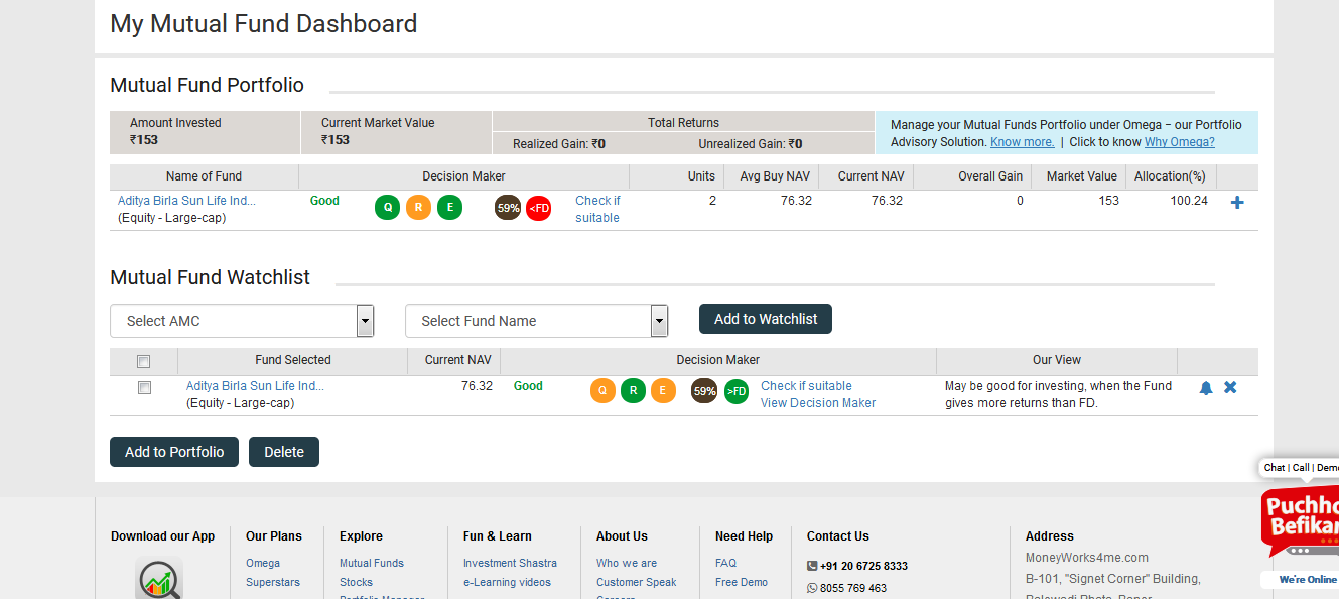Open the View Decision Maker link

pyautogui.click(x=818, y=403)
